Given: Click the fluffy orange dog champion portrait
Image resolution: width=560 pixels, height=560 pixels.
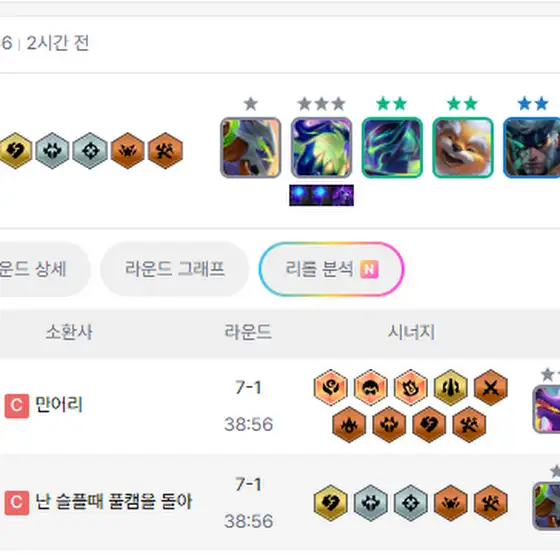Looking at the screenshot, I should pyautogui.click(x=463, y=148).
